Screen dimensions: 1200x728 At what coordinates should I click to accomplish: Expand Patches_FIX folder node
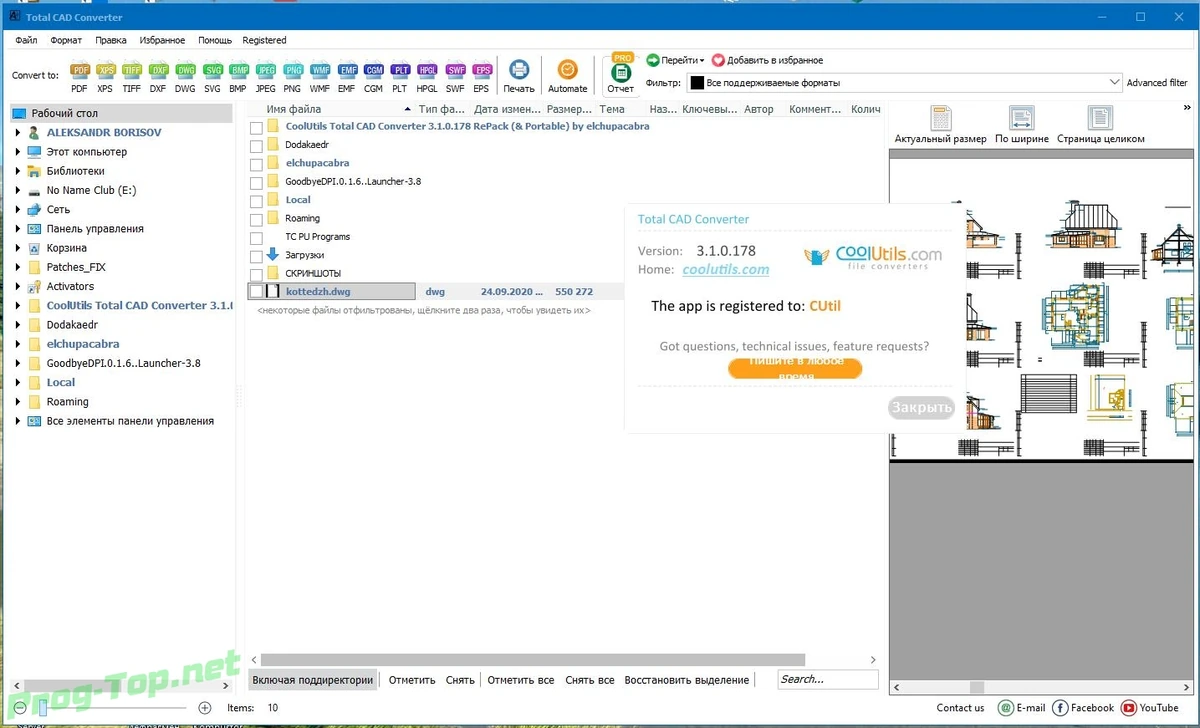(x=18, y=267)
